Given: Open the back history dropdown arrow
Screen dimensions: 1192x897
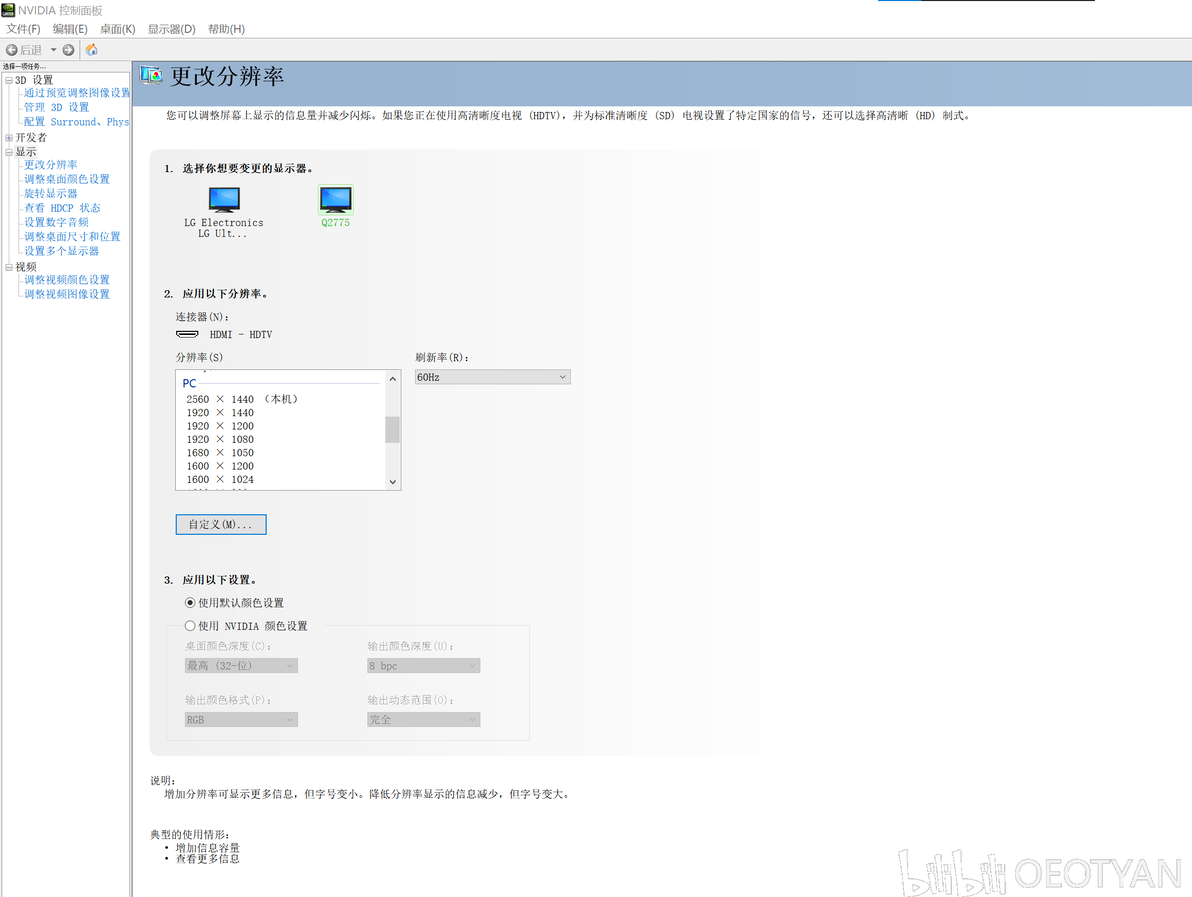Looking at the screenshot, I should (x=53, y=49).
